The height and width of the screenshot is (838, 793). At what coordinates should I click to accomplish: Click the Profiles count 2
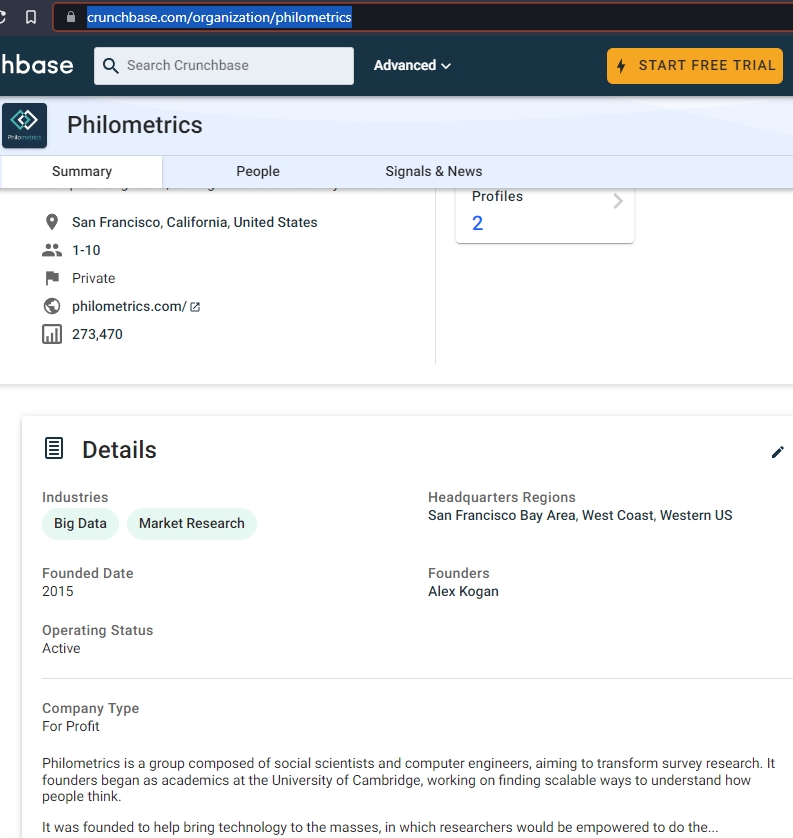pyautogui.click(x=477, y=223)
